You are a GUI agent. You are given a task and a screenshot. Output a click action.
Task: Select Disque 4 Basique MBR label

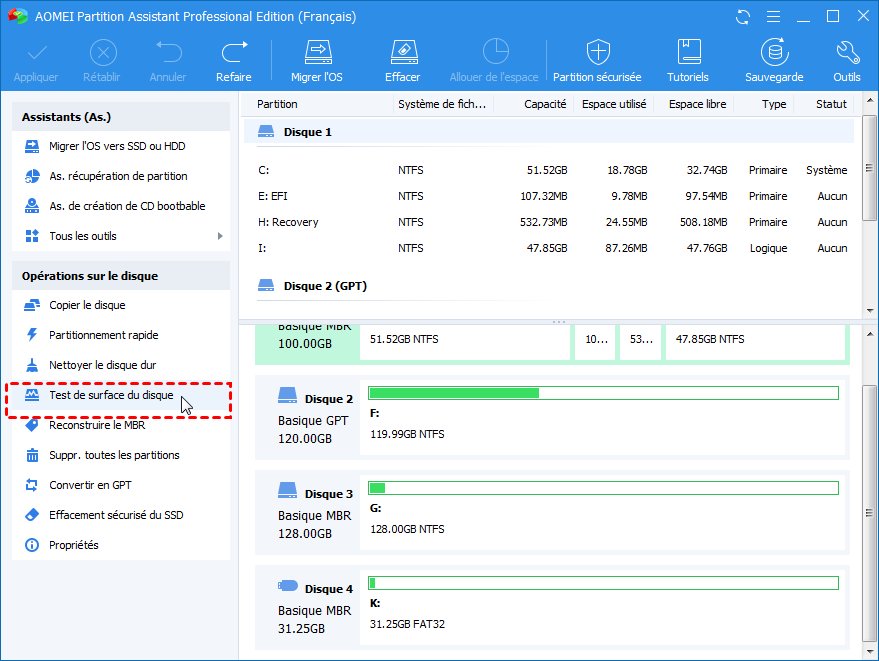click(314, 611)
